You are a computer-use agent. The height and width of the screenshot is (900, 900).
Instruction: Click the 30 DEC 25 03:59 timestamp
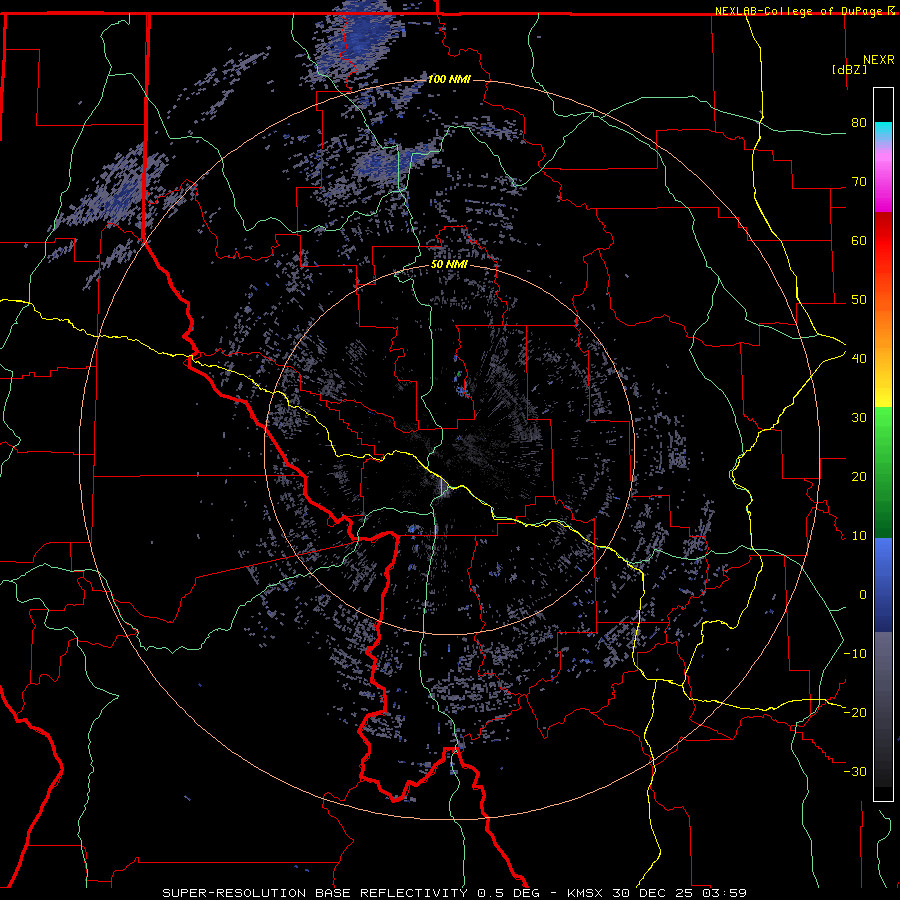click(681, 893)
